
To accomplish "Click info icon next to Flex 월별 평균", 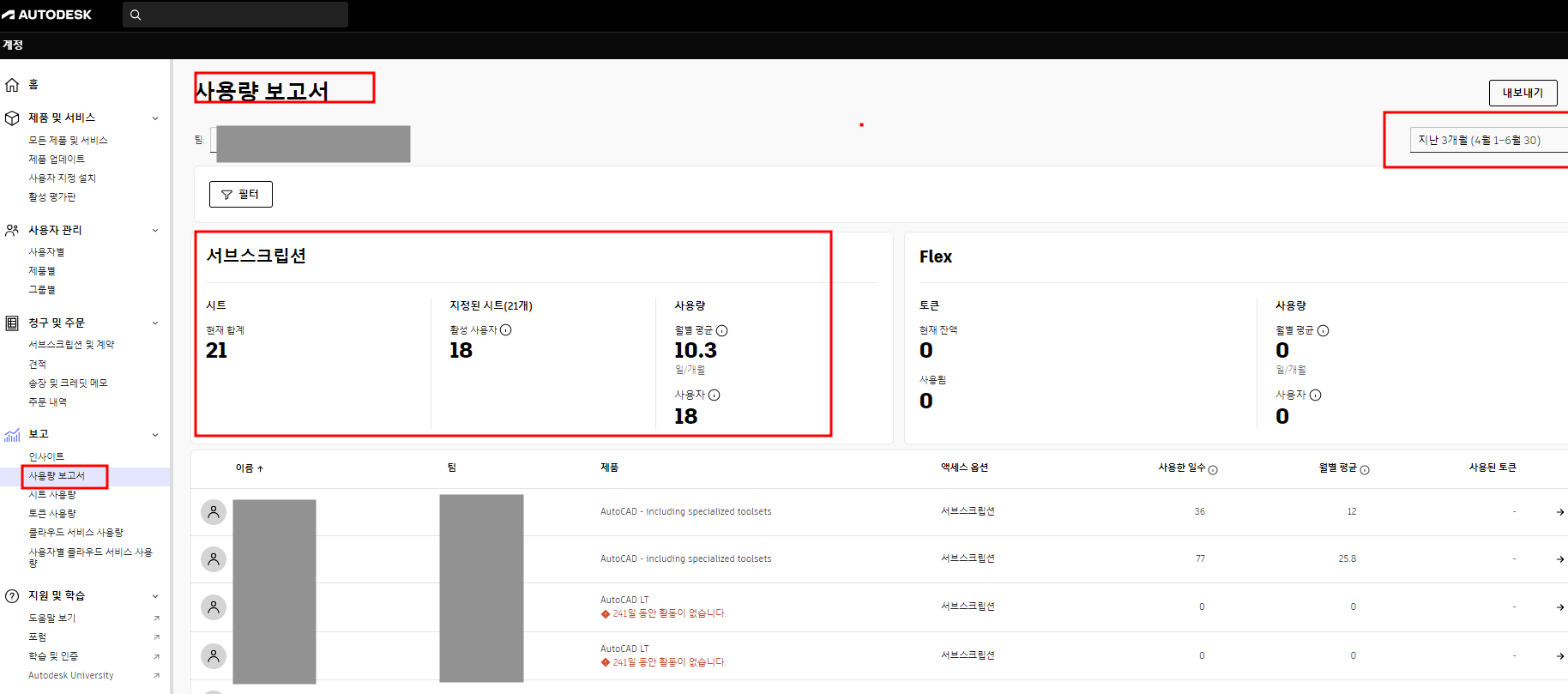I will pyautogui.click(x=1324, y=331).
